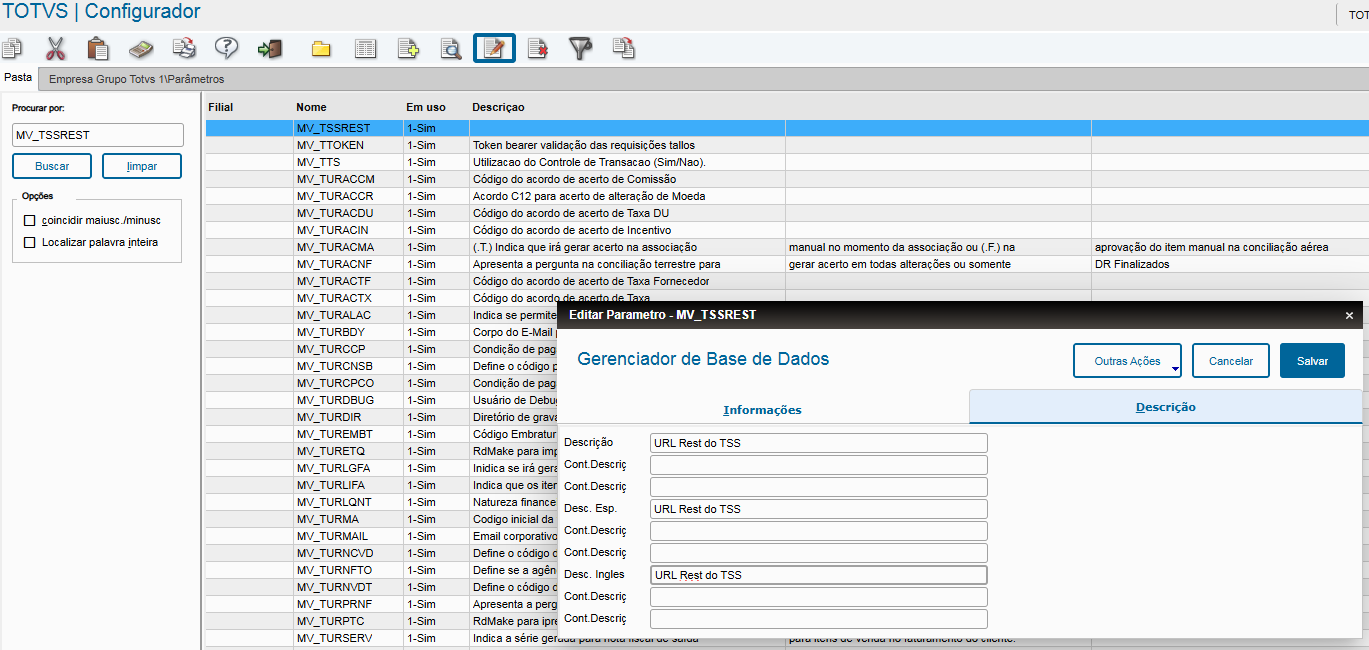Click the Buscar button
Image resolution: width=1369 pixels, height=650 pixels.
(53, 166)
